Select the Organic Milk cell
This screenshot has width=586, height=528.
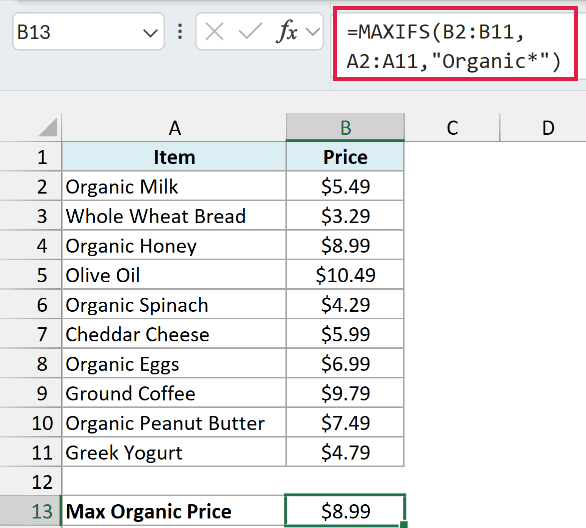click(x=174, y=186)
